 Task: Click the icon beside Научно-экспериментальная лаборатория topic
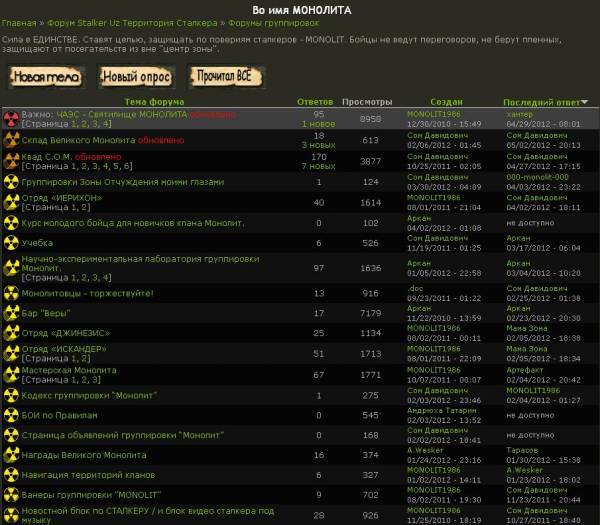[11, 268]
